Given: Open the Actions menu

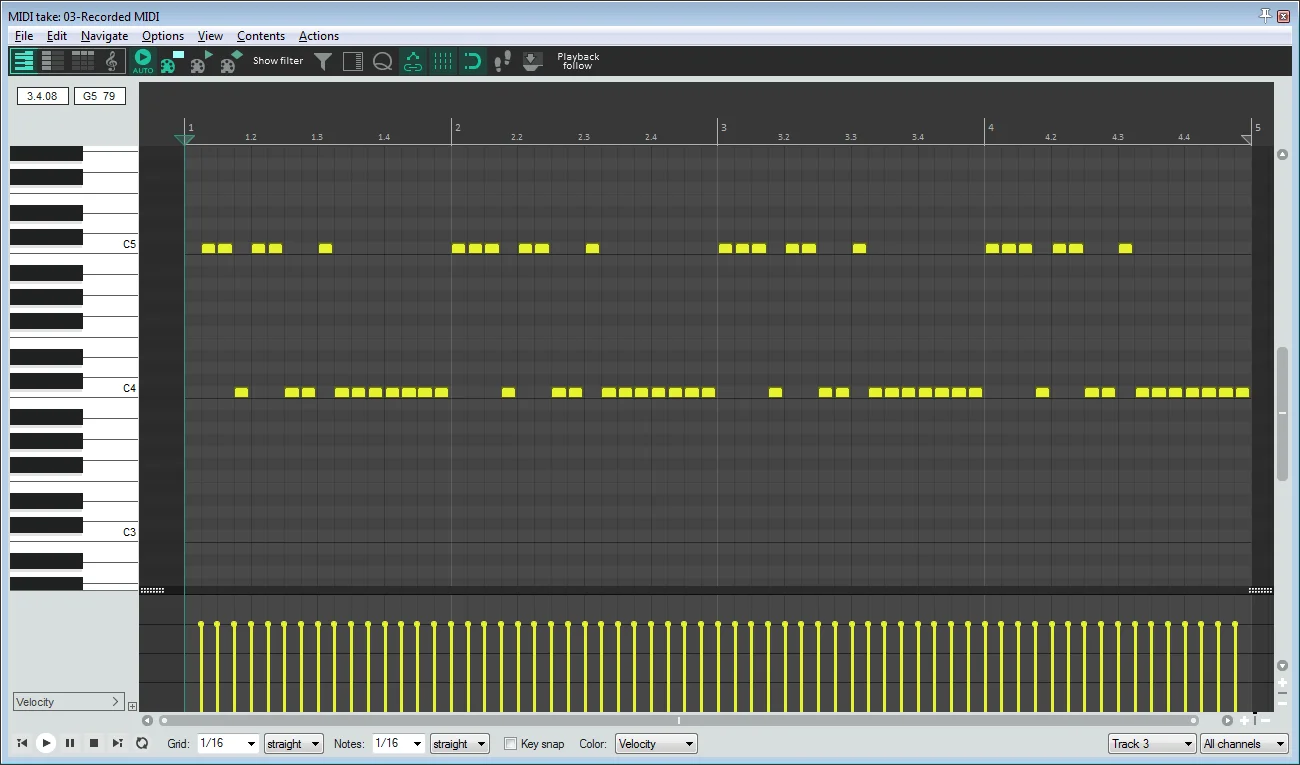Looking at the screenshot, I should point(319,36).
